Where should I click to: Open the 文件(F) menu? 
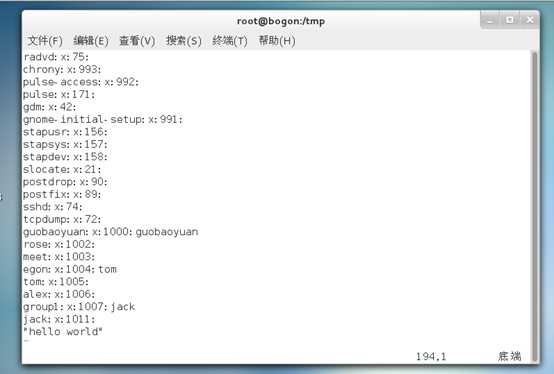pyautogui.click(x=45, y=41)
